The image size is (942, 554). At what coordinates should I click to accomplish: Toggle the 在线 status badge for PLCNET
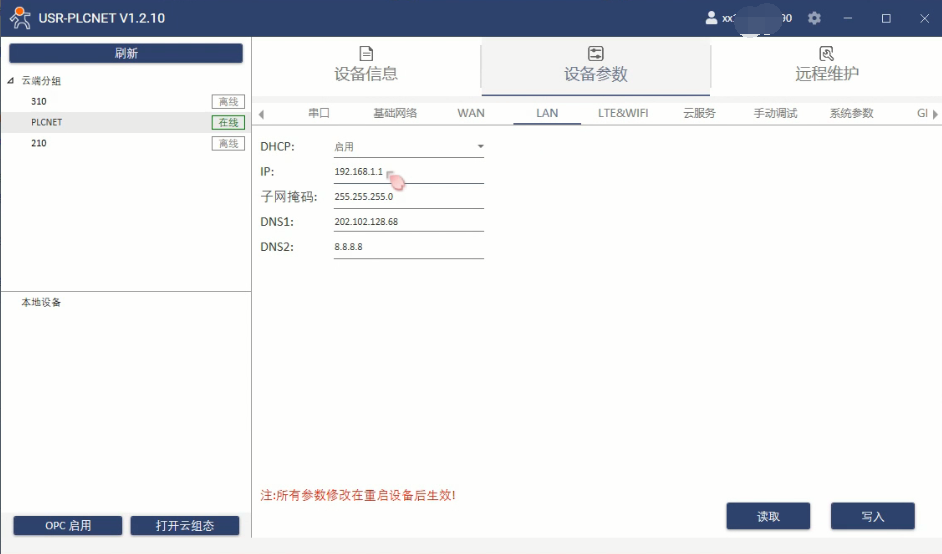(x=228, y=122)
